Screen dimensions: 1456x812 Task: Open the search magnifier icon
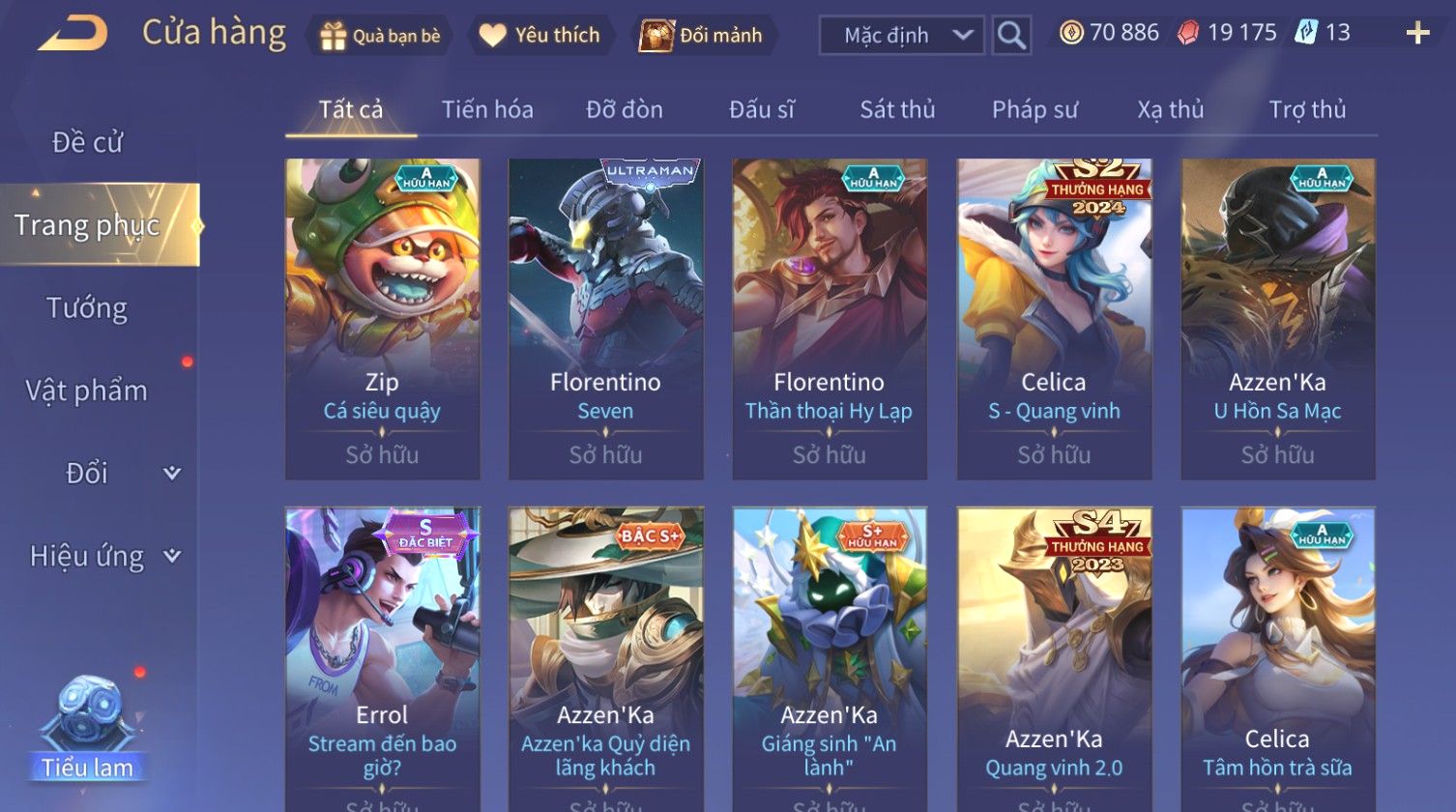pos(1011,36)
